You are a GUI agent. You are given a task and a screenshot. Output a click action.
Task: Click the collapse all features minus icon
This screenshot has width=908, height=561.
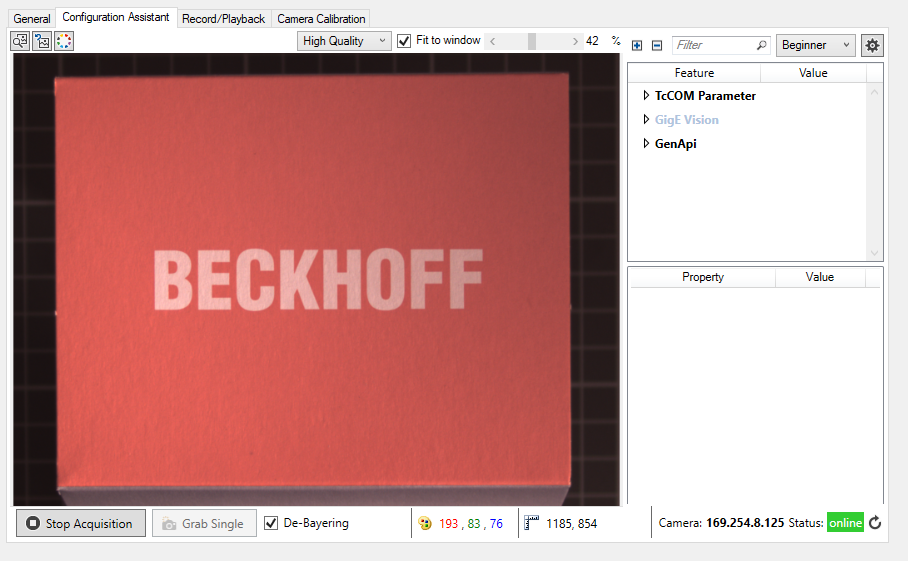pyautogui.click(x=657, y=45)
